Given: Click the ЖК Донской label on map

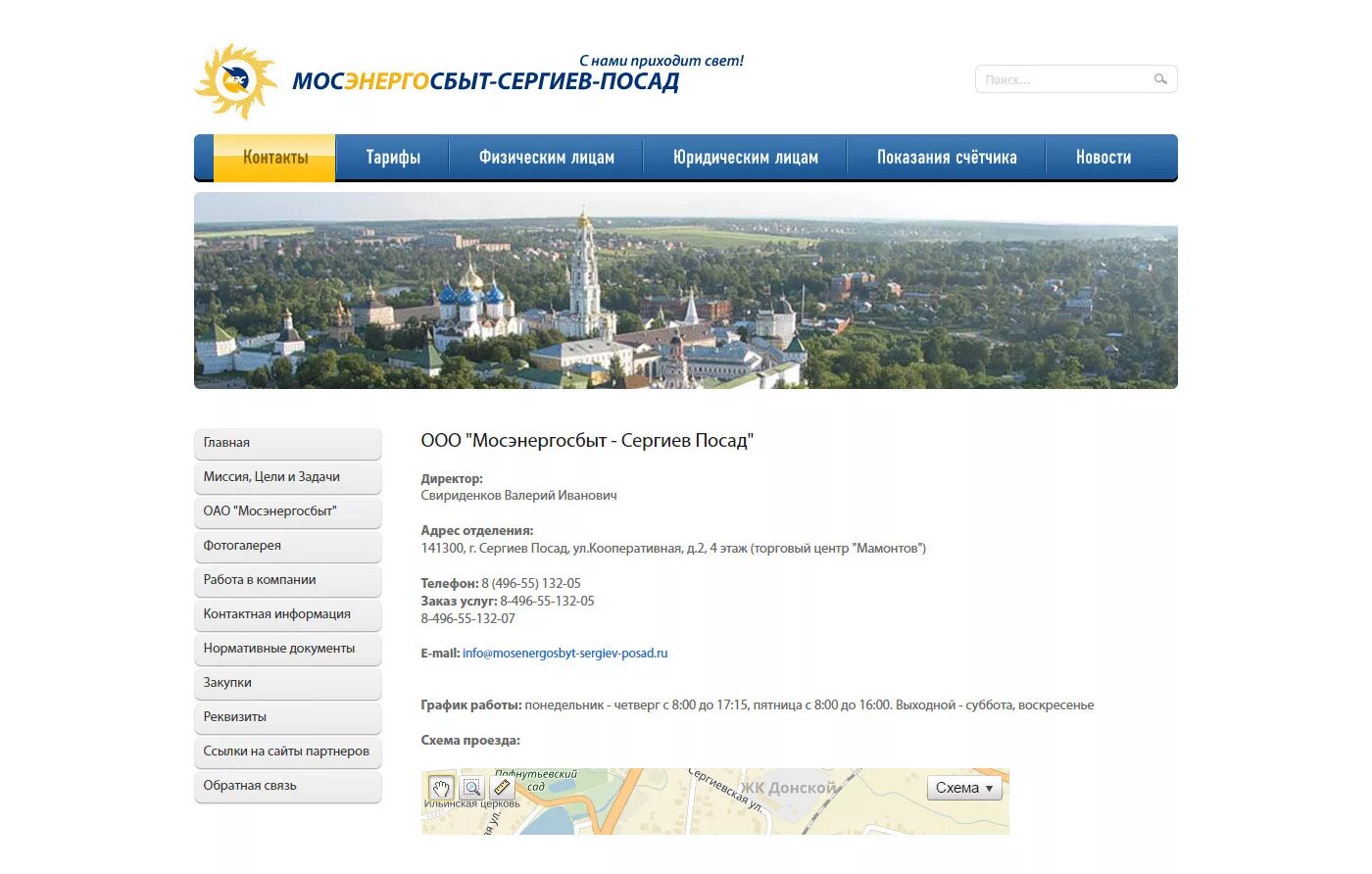Looking at the screenshot, I should coord(789,788).
